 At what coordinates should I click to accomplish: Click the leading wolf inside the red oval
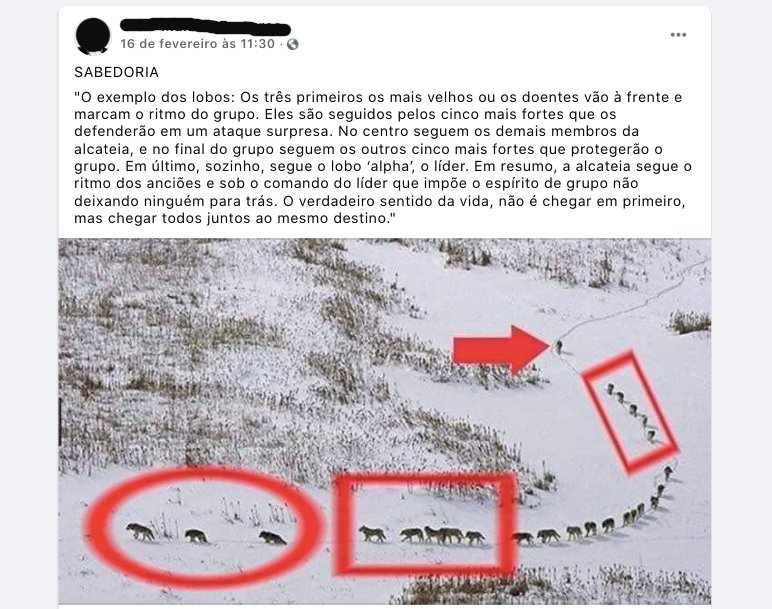[140, 532]
